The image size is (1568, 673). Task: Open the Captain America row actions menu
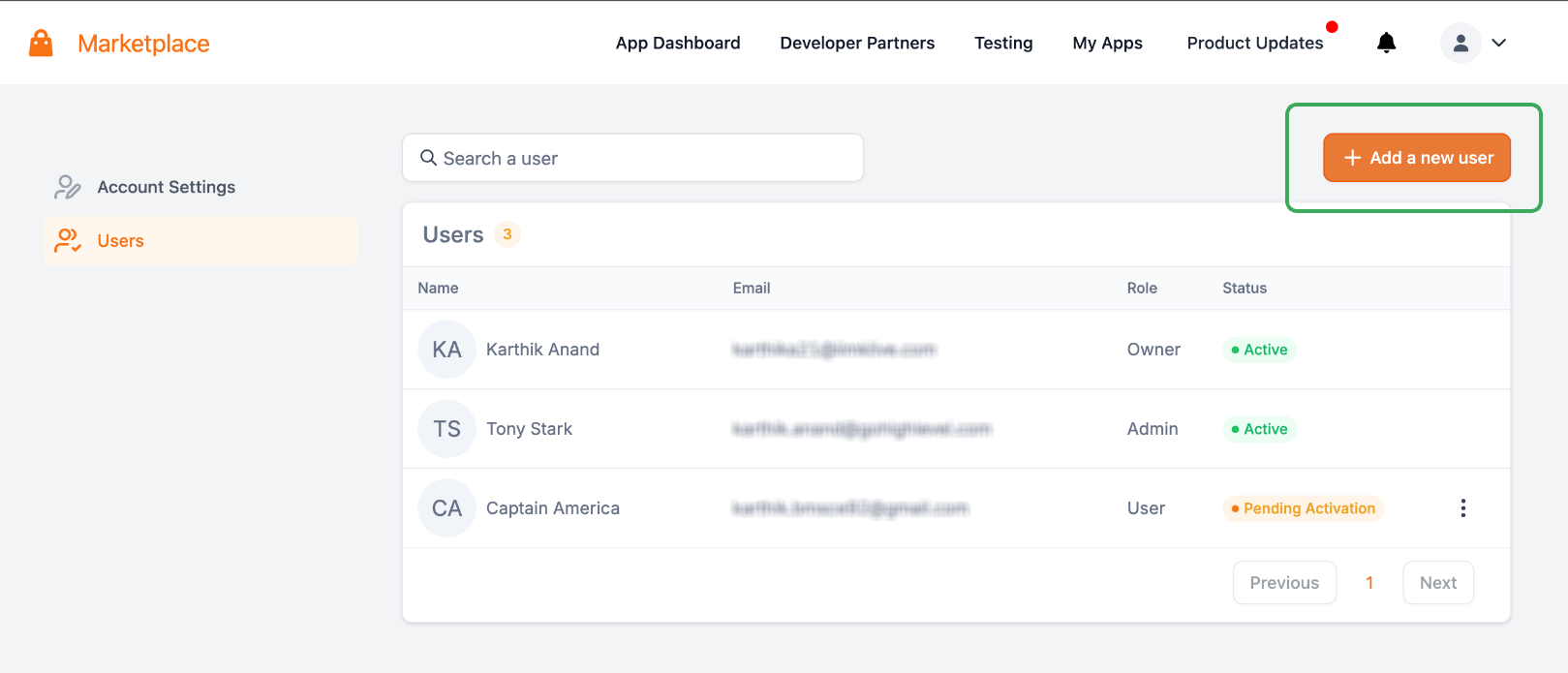click(x=1462, y=508)
